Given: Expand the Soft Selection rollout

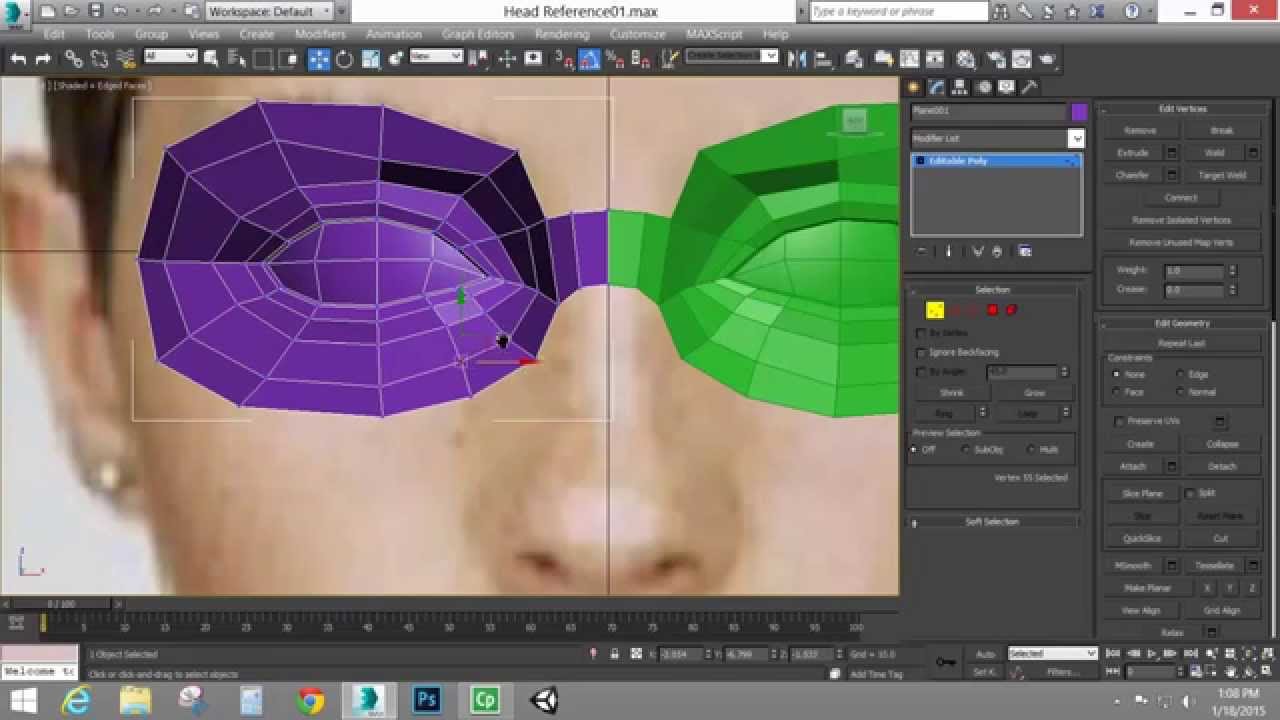Looking at the screenshot, I should tap(992, 522).
